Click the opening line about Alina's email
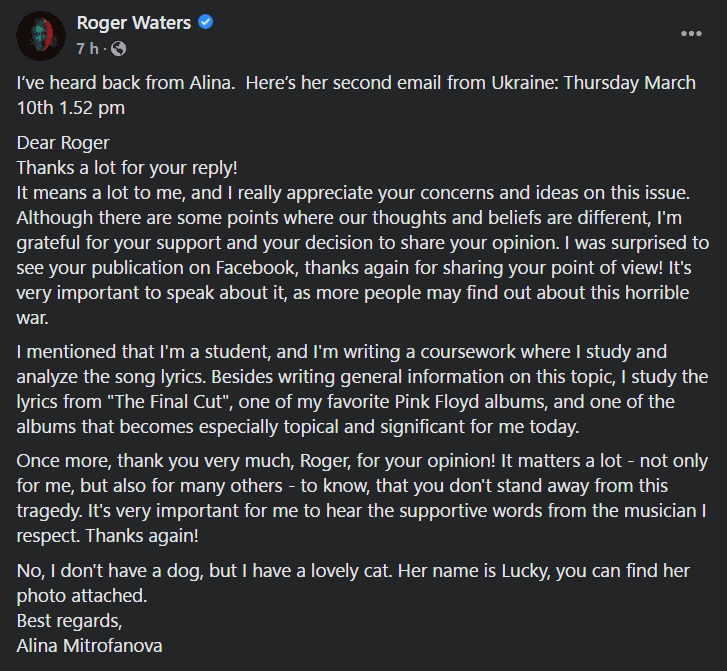Screen dimensions: 727x671 pos(356,95)
